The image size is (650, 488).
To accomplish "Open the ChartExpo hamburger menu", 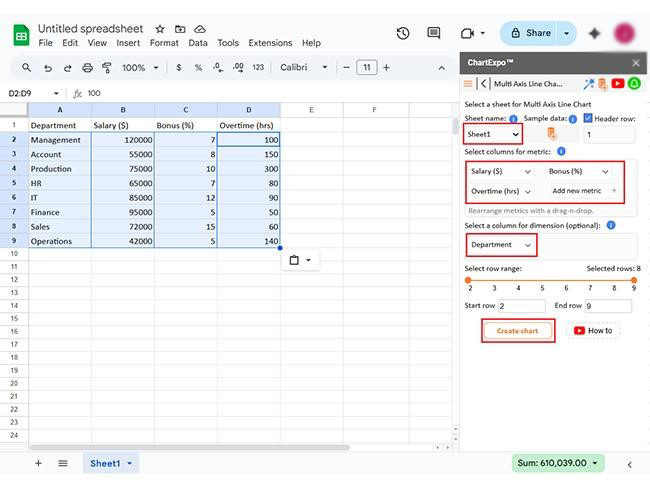I will click(468, 84).
